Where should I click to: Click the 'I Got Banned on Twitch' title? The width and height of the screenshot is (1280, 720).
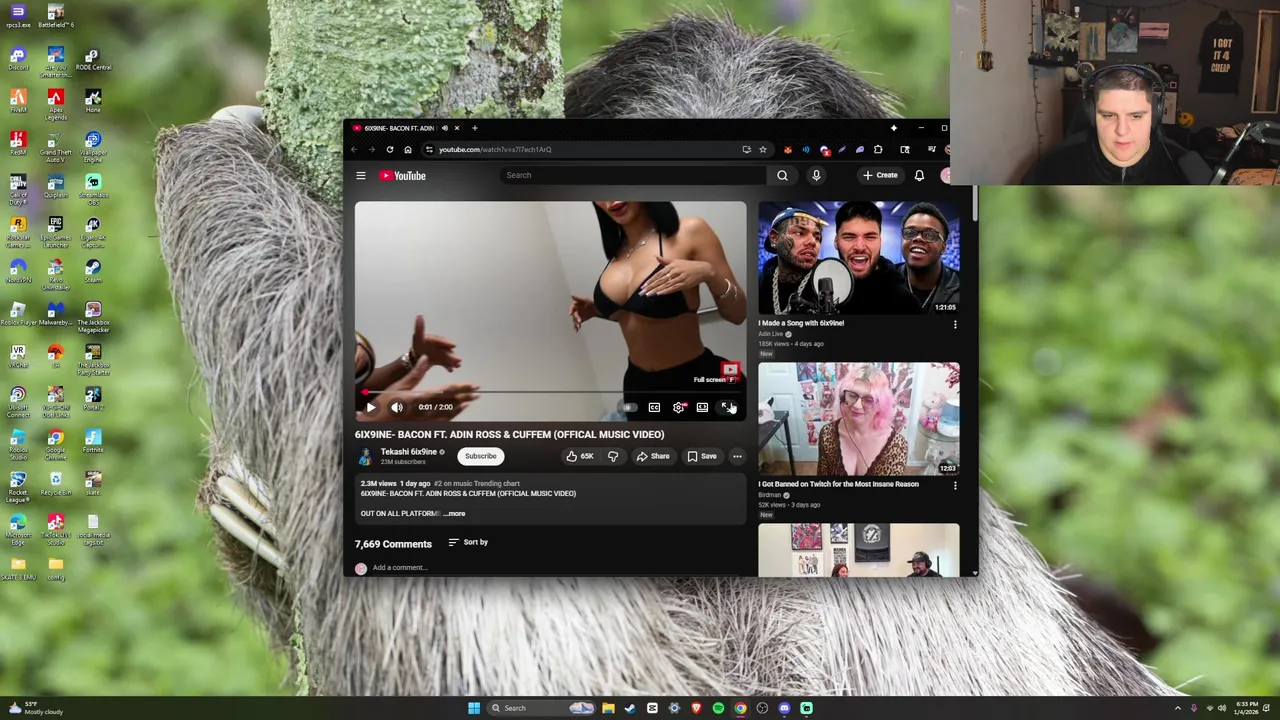click(x=838, y=484)
